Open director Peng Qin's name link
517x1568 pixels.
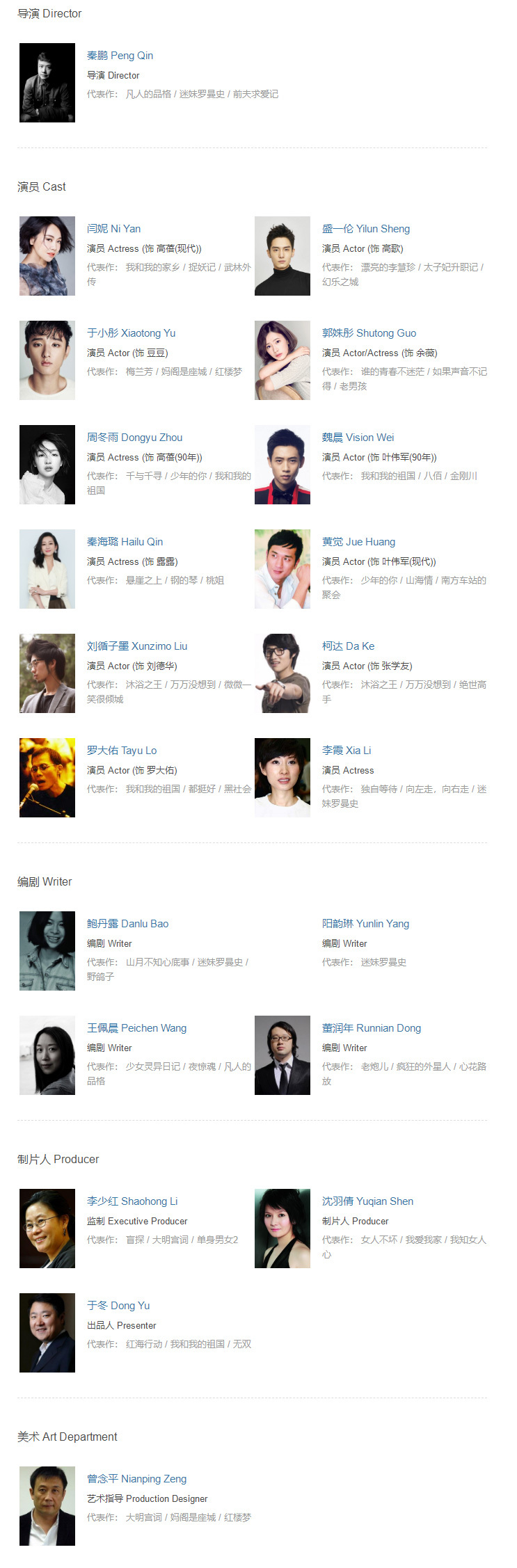[x=120, y=56]
